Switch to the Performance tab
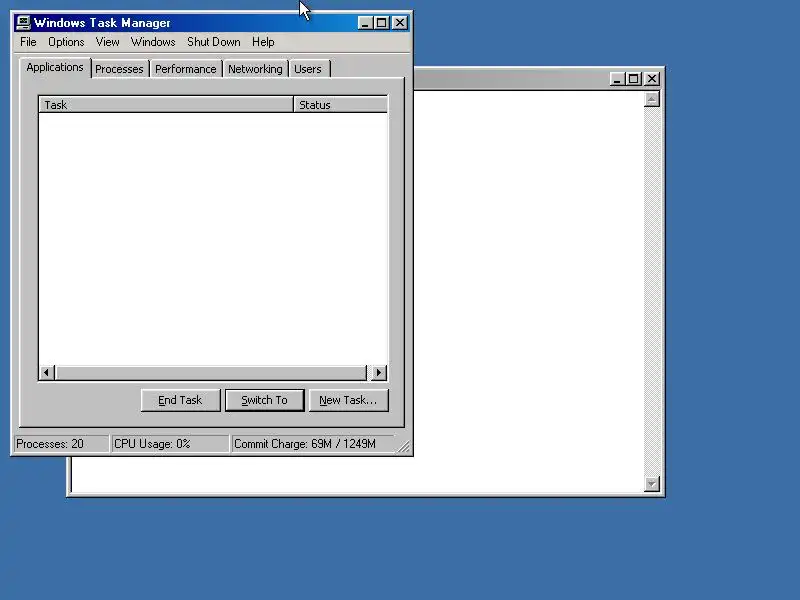Image resolution: width=800 pixels, height=600 pixels. coord(186,69)
